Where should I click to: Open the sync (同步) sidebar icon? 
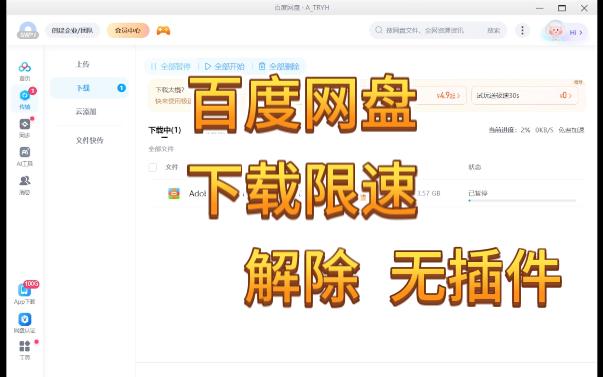coord(25,124)
